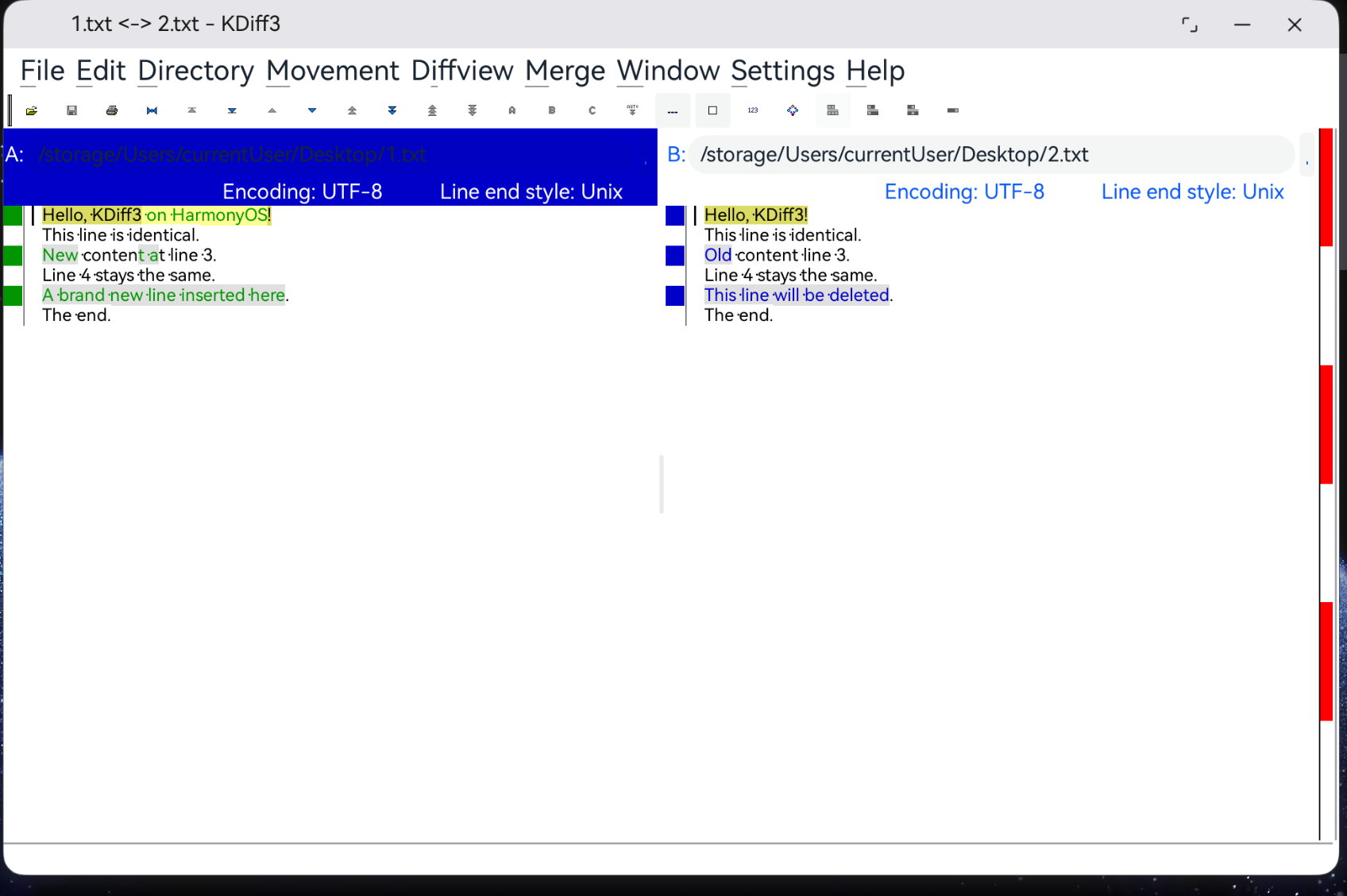Viewport: 1347px width, 896px height.
Task: Open the Edit menu
Action: point(101,71)
